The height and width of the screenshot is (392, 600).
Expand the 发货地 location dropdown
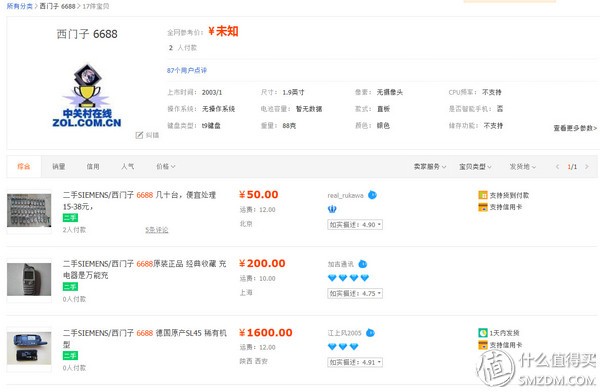(523, 167)
